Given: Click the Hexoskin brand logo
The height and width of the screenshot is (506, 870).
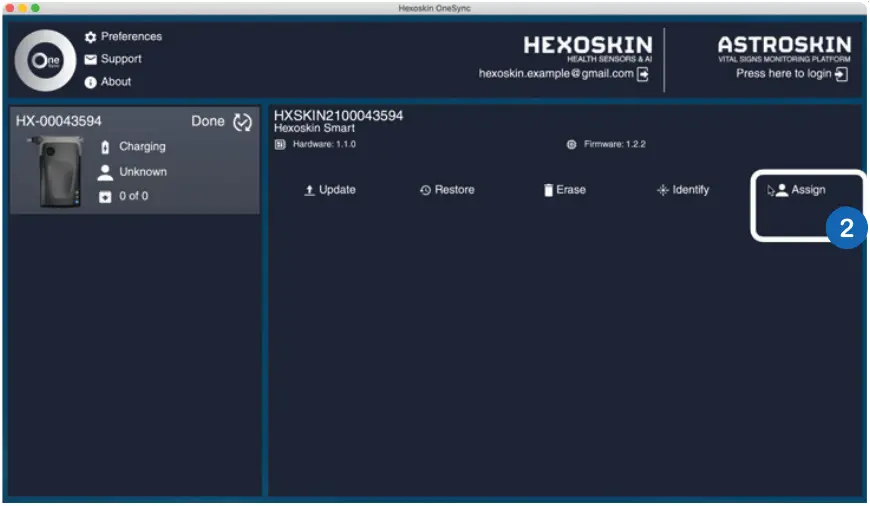Looking at the screenshot, I should pyautogui.click(x=588, y=48).
